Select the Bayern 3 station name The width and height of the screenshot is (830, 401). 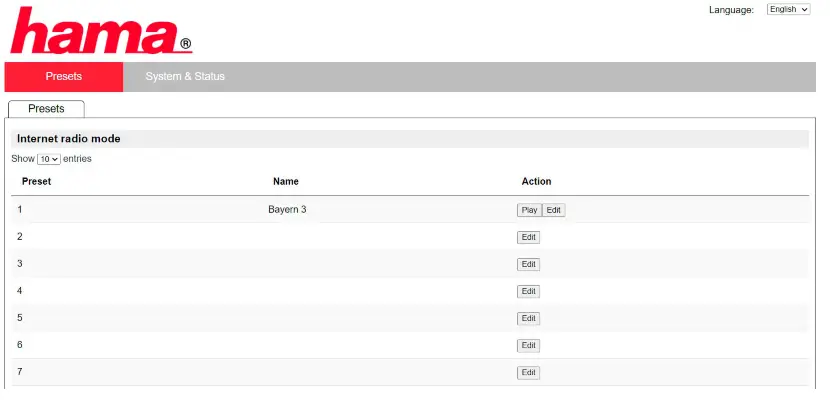coord(287,210)
